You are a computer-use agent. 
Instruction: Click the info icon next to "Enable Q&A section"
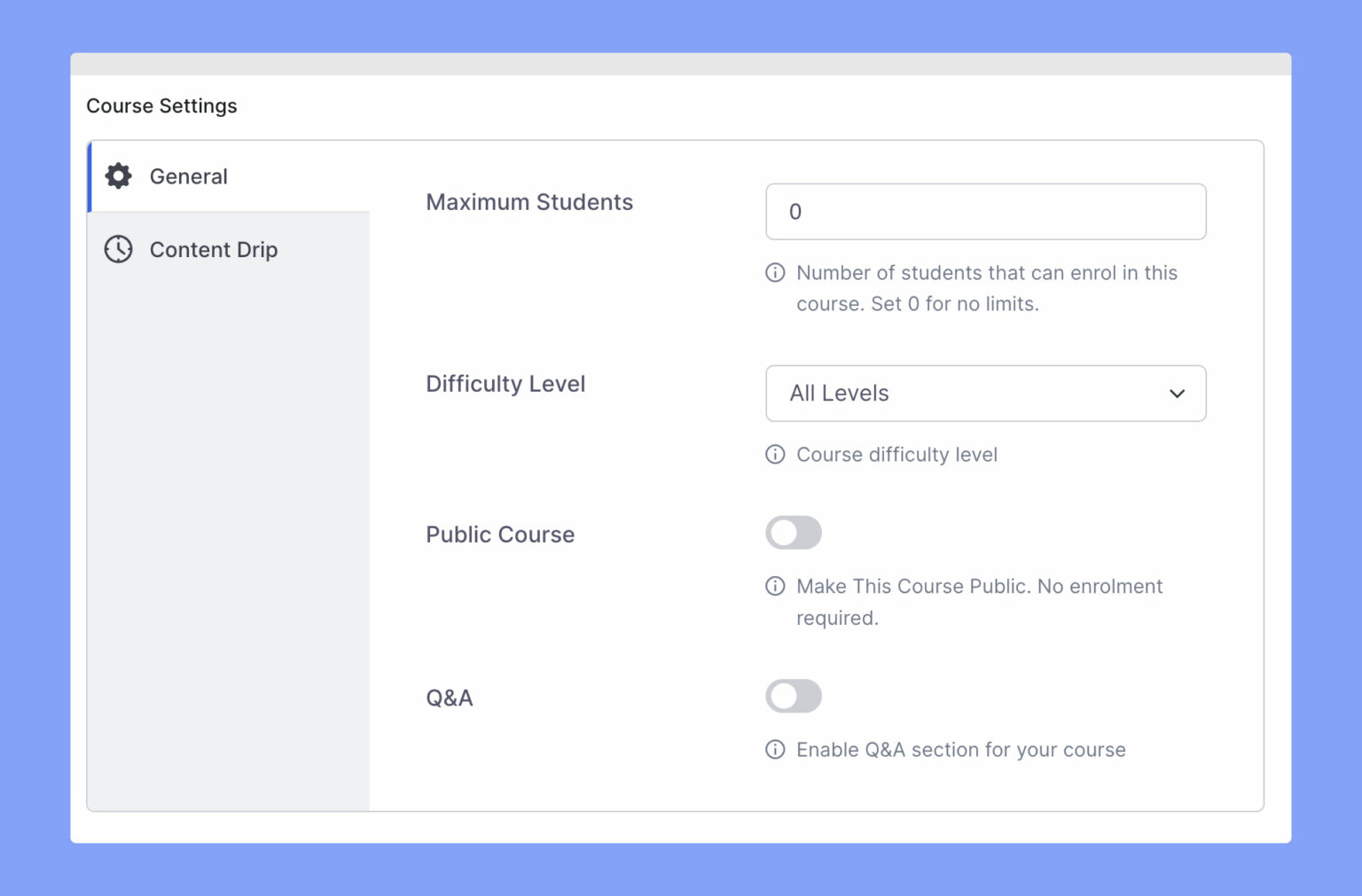click(774, 749)
